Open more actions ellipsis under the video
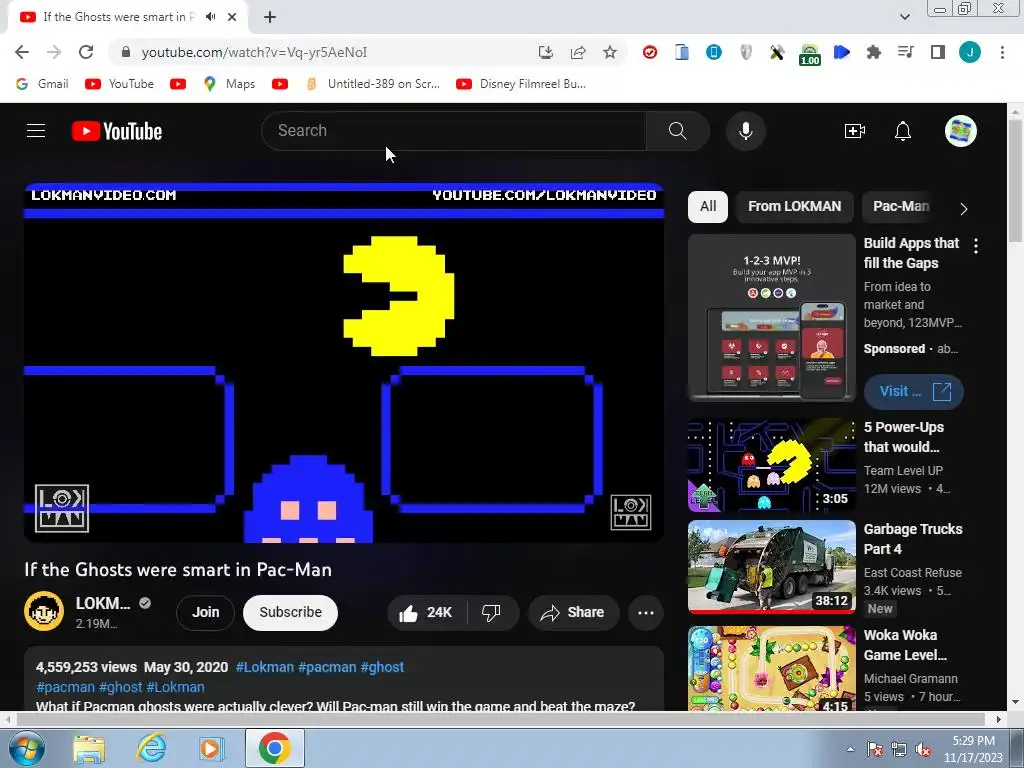Image resolution: width=1024 pixels, height=768 pixels. [x=645, y=613]
